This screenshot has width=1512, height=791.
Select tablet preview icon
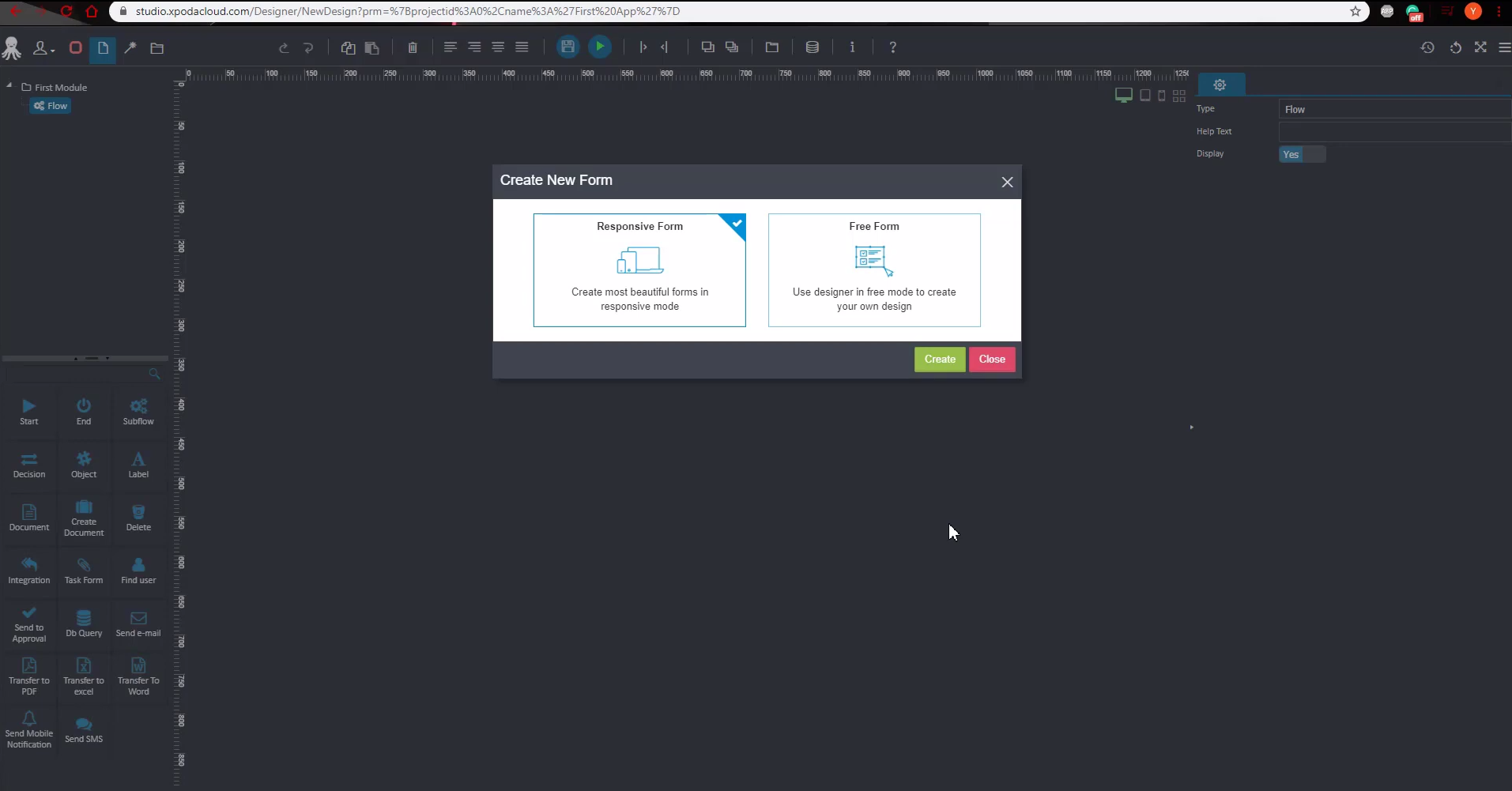tap(1144, 96)
